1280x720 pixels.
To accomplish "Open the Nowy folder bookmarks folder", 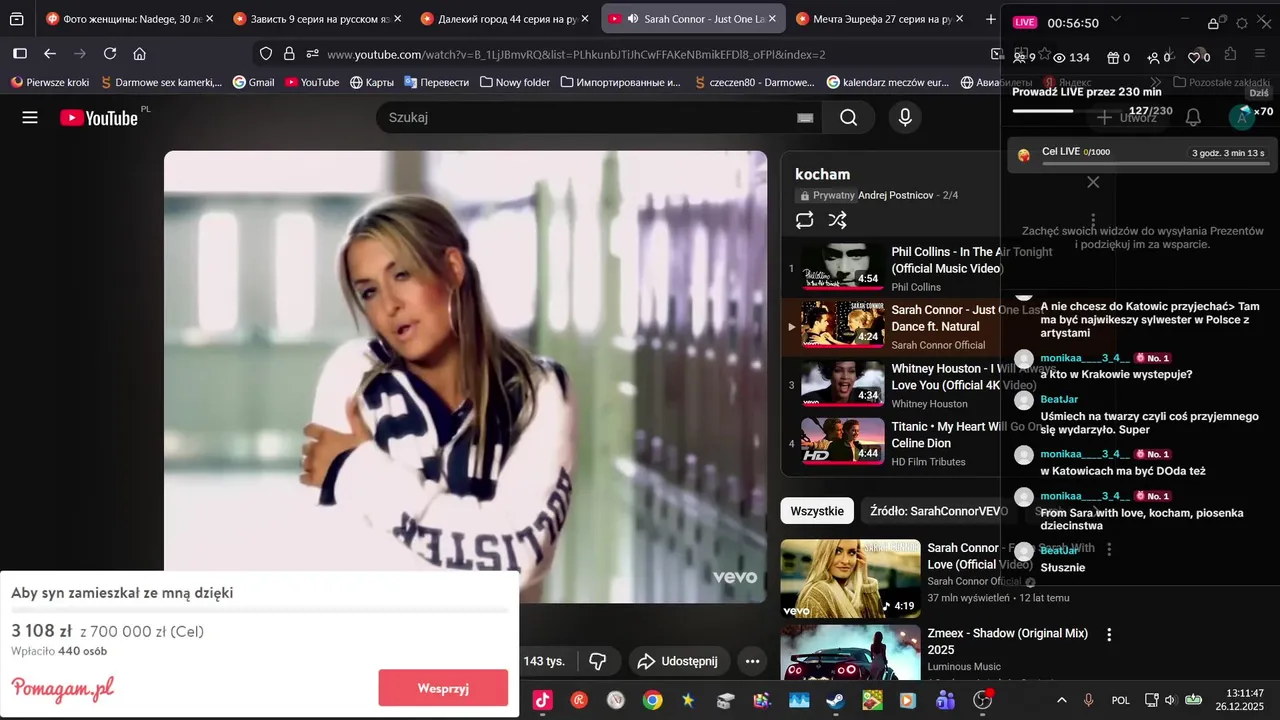I will tap(515, 82).
